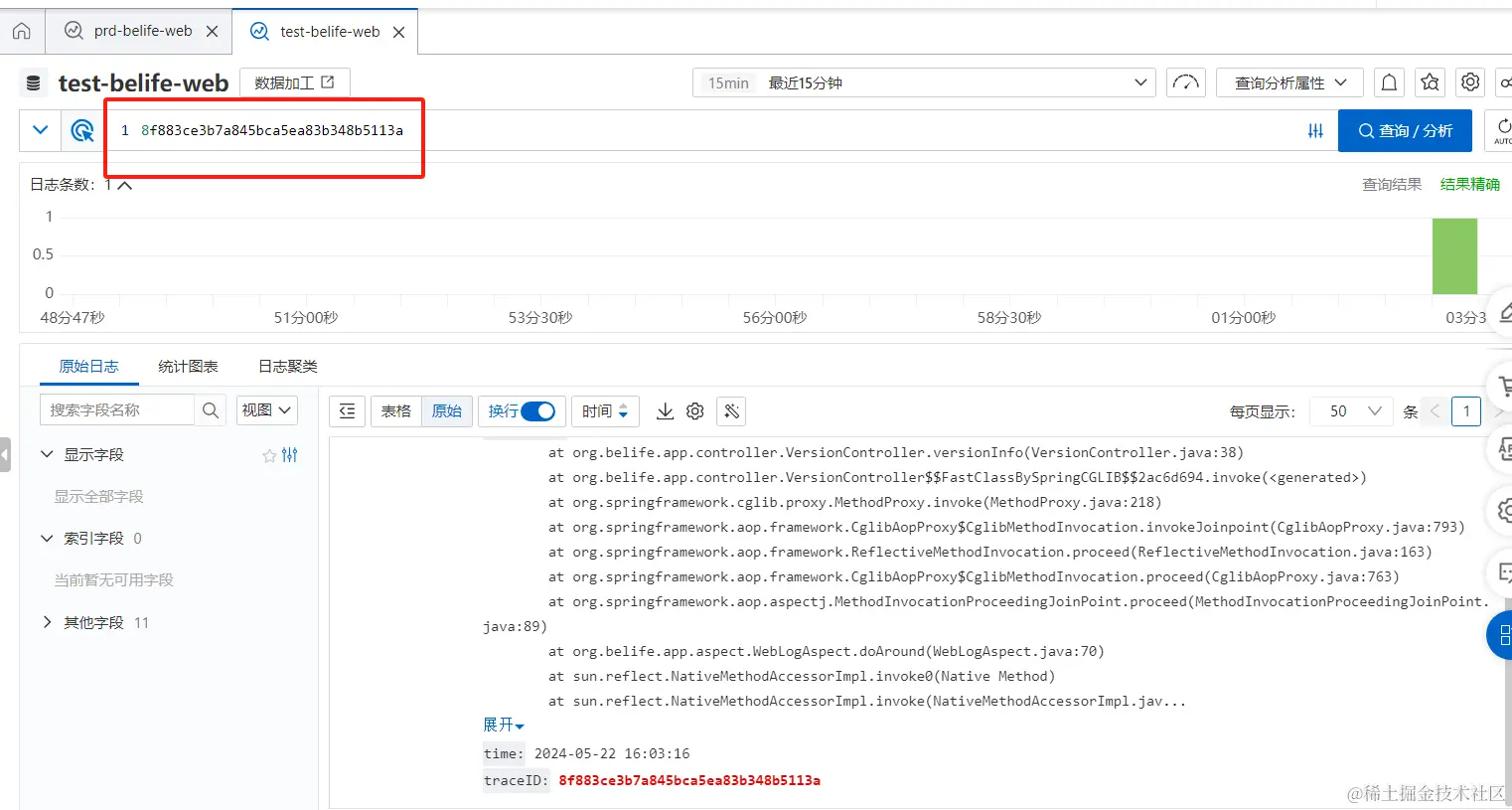1512x810 pixels.
Task: Click the 时间 sort order button
Action: [x=605, y=411]
